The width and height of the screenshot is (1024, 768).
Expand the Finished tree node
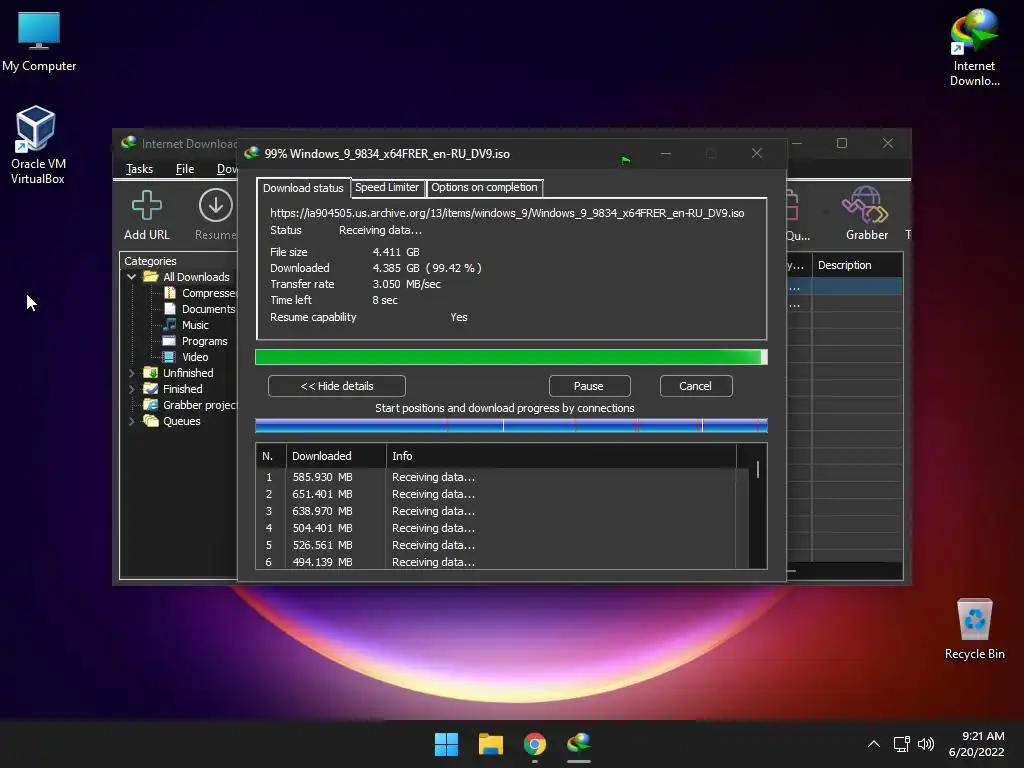click(x=131, y=389)
